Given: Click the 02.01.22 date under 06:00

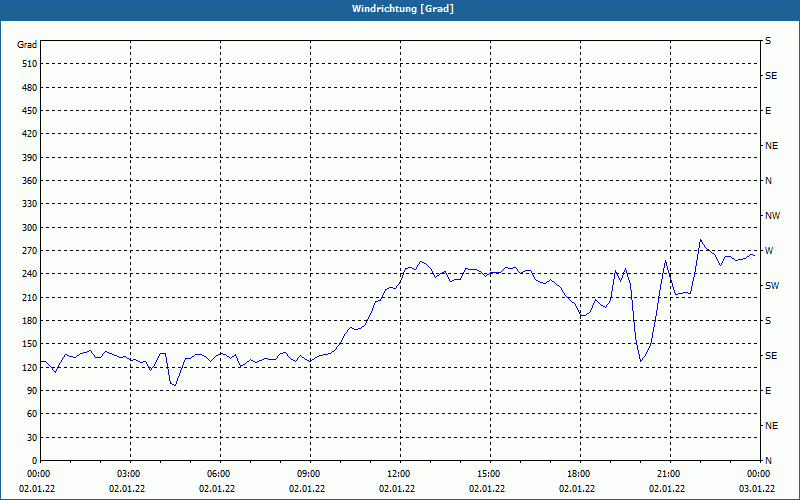Looking at the screenshot, I should 217,489.
